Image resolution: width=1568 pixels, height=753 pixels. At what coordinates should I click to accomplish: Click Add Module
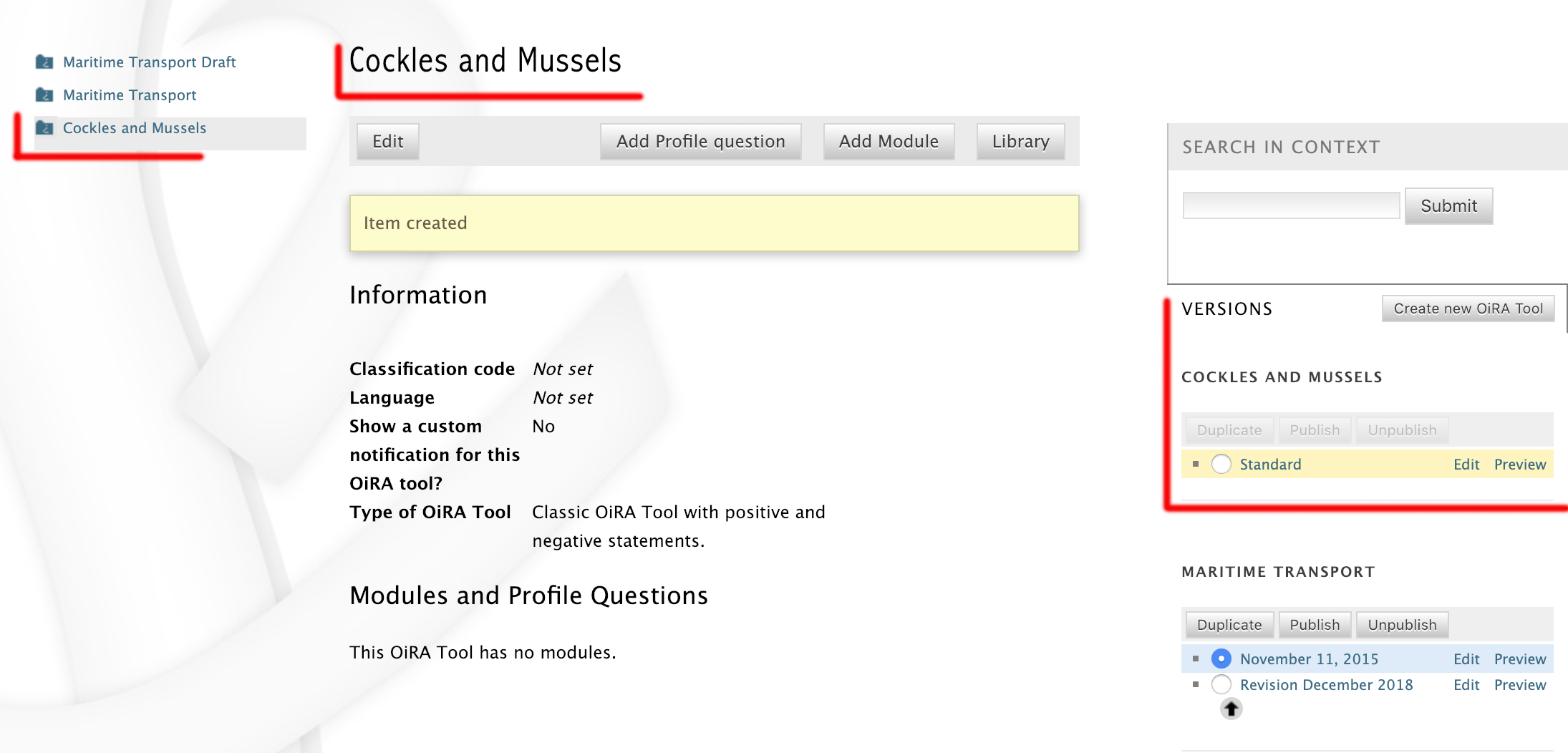(888, 141)
